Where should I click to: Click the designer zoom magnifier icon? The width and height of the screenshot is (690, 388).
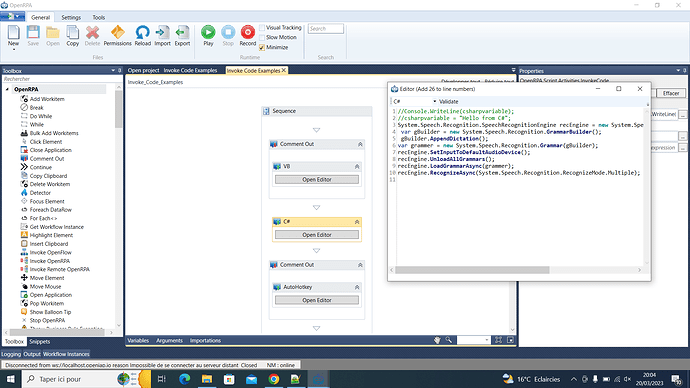[x=448, y=340]
